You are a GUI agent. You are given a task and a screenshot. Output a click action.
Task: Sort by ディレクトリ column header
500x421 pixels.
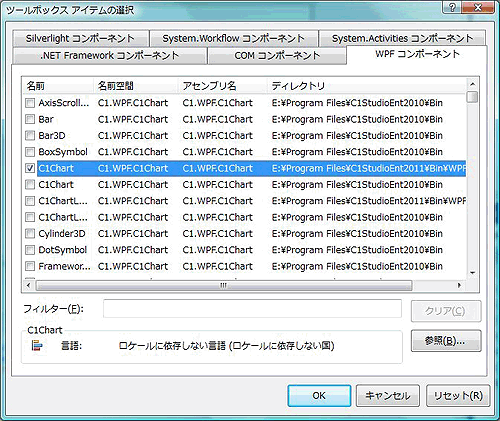tap(367, 86)
